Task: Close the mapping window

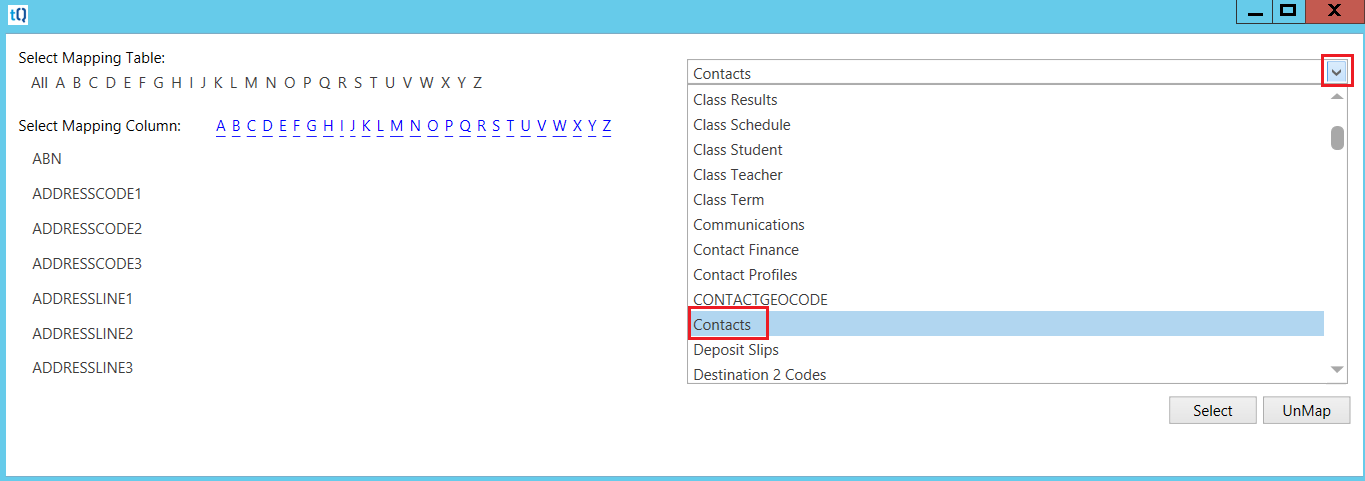Action: (1334, 11)
